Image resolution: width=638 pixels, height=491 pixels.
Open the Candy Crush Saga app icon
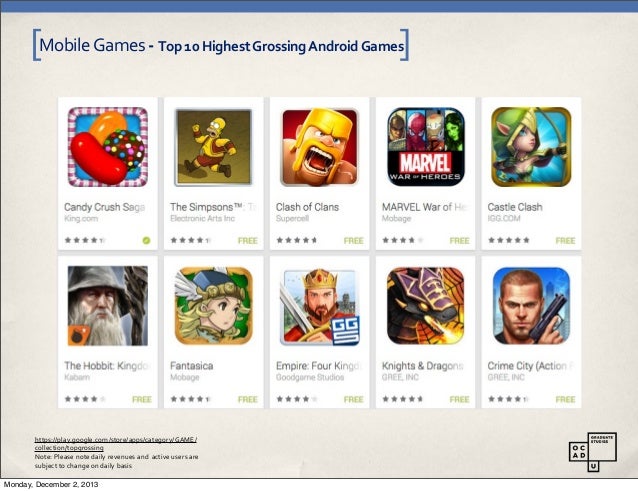pos(108,147)
